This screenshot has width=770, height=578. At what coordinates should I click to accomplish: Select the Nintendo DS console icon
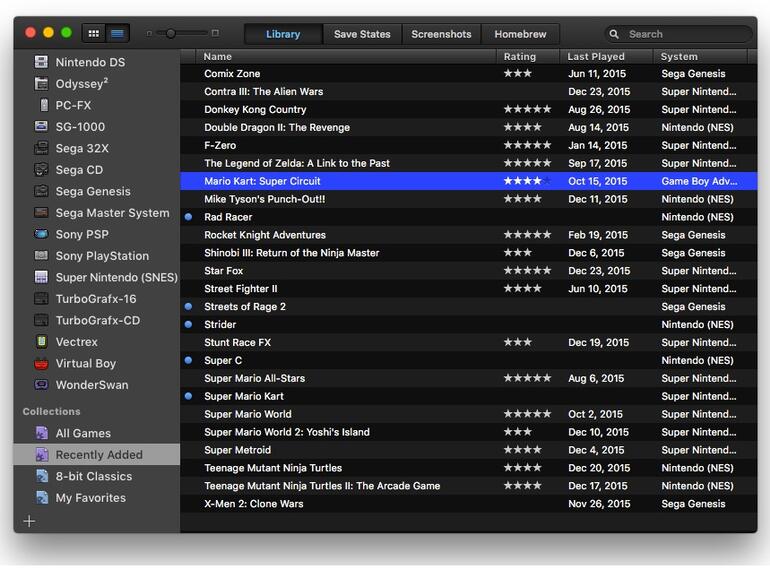click(x=41, y=62)
